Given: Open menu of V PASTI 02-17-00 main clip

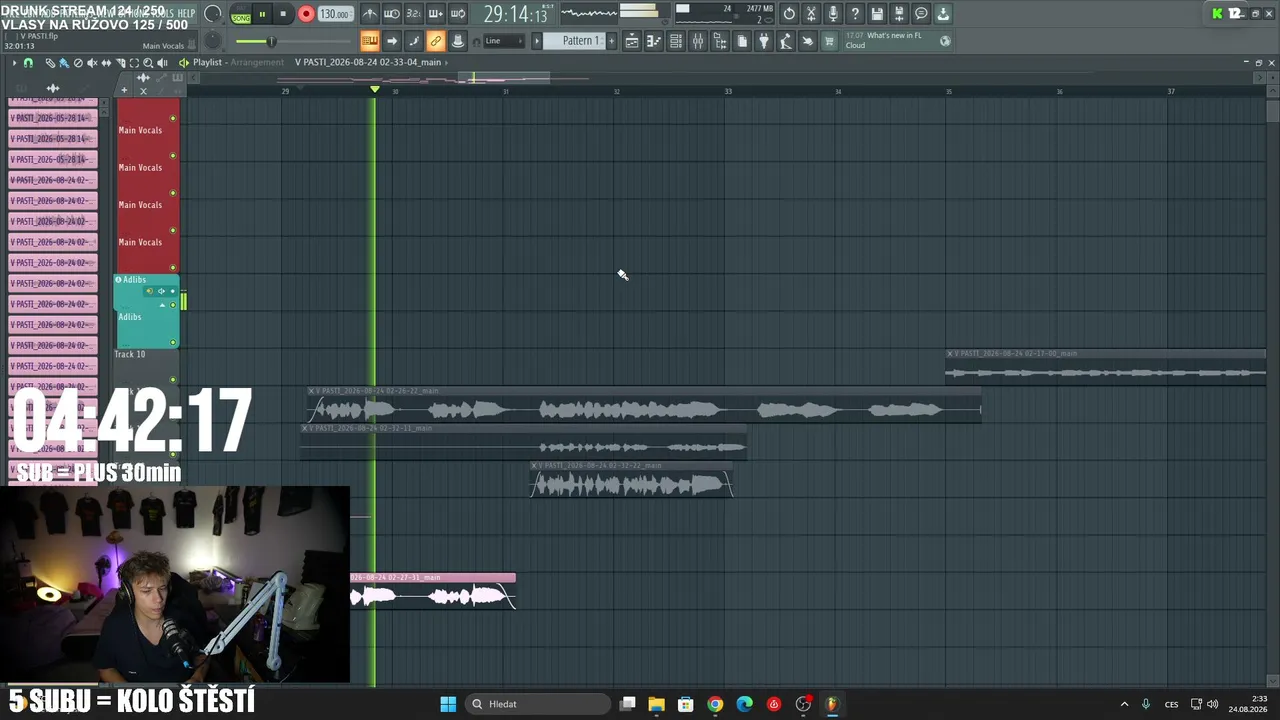Looking at the screenshot, I should [x=950, y=354].
